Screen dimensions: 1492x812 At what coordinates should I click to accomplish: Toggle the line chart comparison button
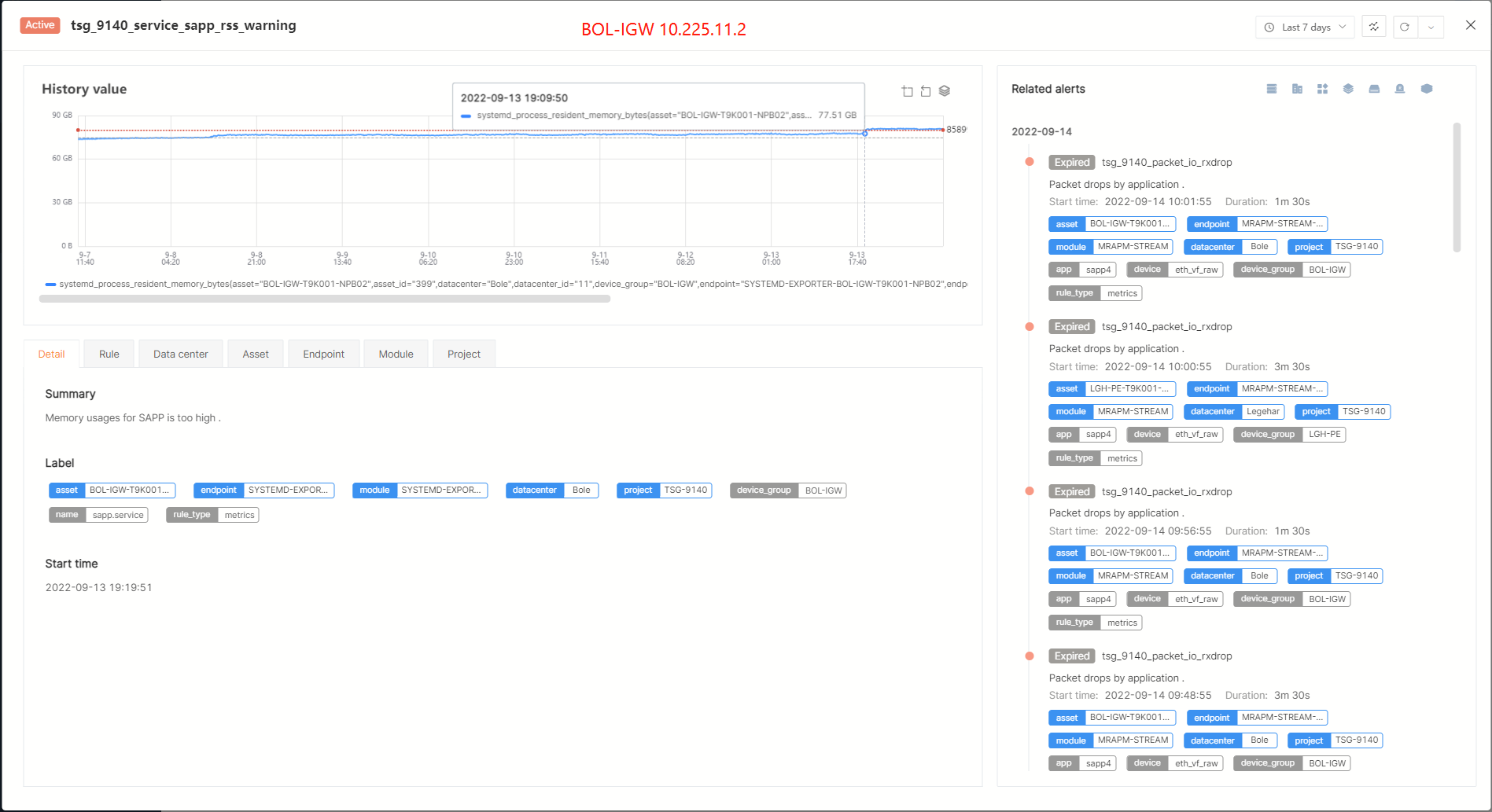1374,27
